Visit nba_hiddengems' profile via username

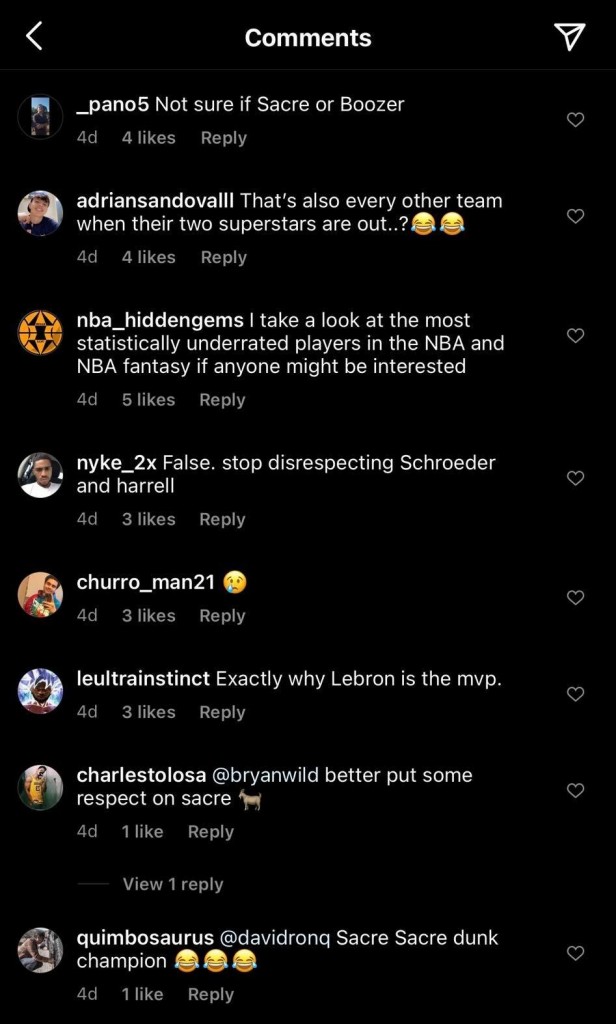159,320
